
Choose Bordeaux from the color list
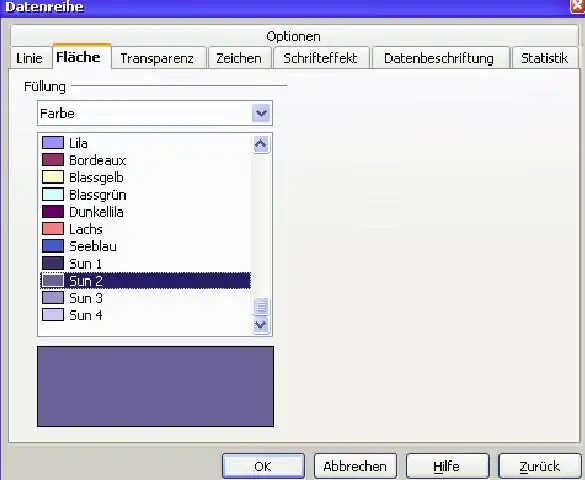click(x=146, y=160)
